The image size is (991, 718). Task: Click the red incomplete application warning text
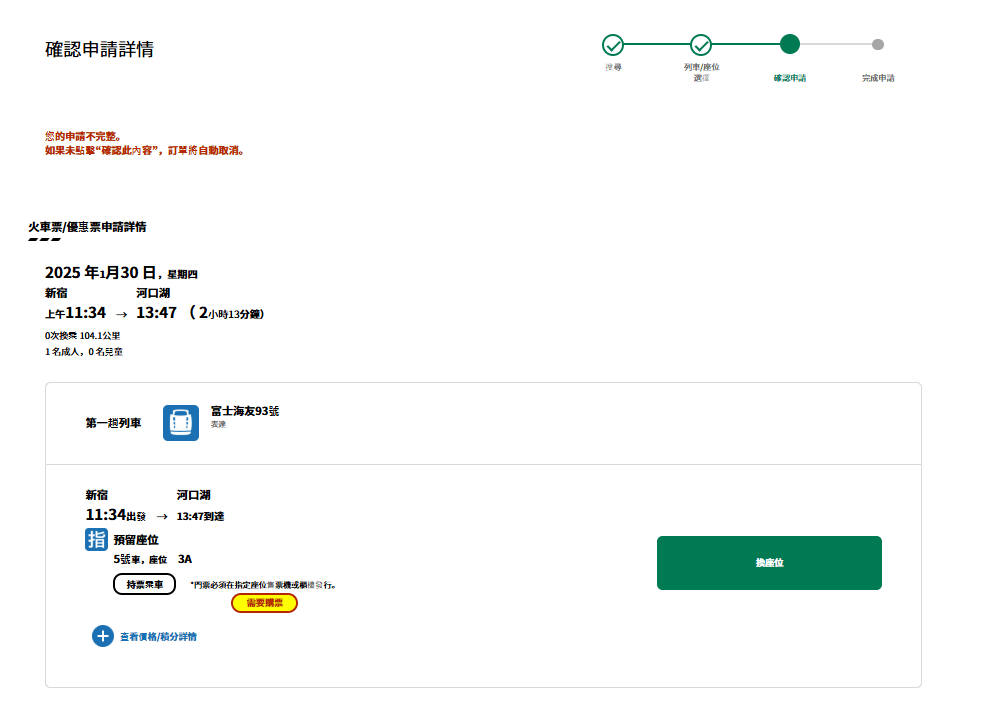tap(145, 143)
